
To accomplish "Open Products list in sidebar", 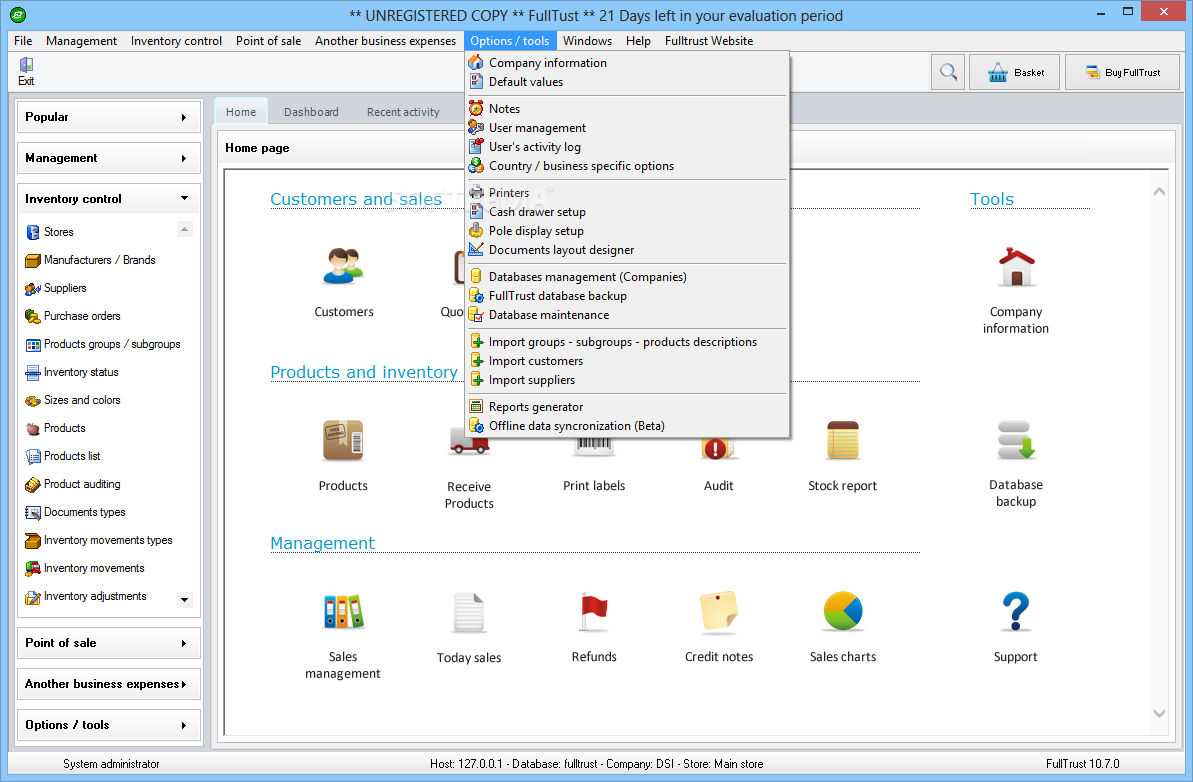I will [63, 456].
